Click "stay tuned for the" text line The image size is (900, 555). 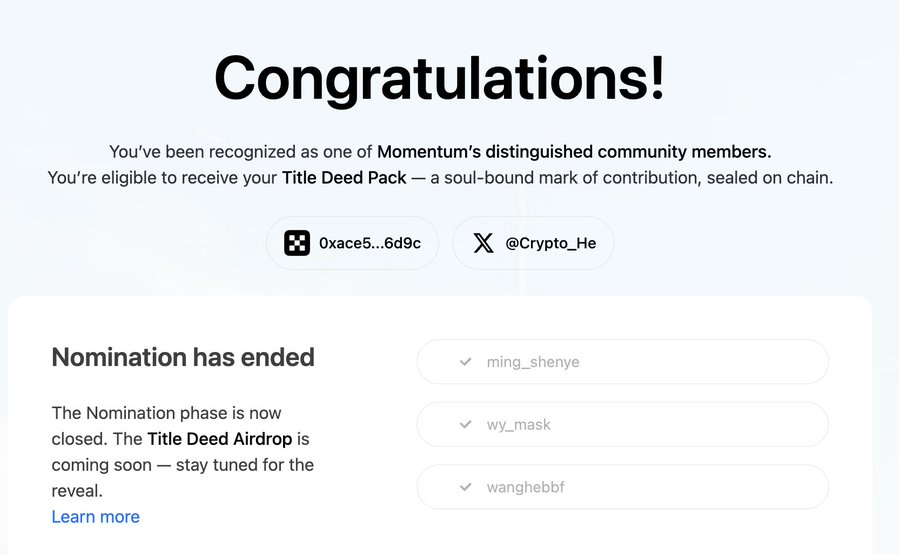pos(246,465)
